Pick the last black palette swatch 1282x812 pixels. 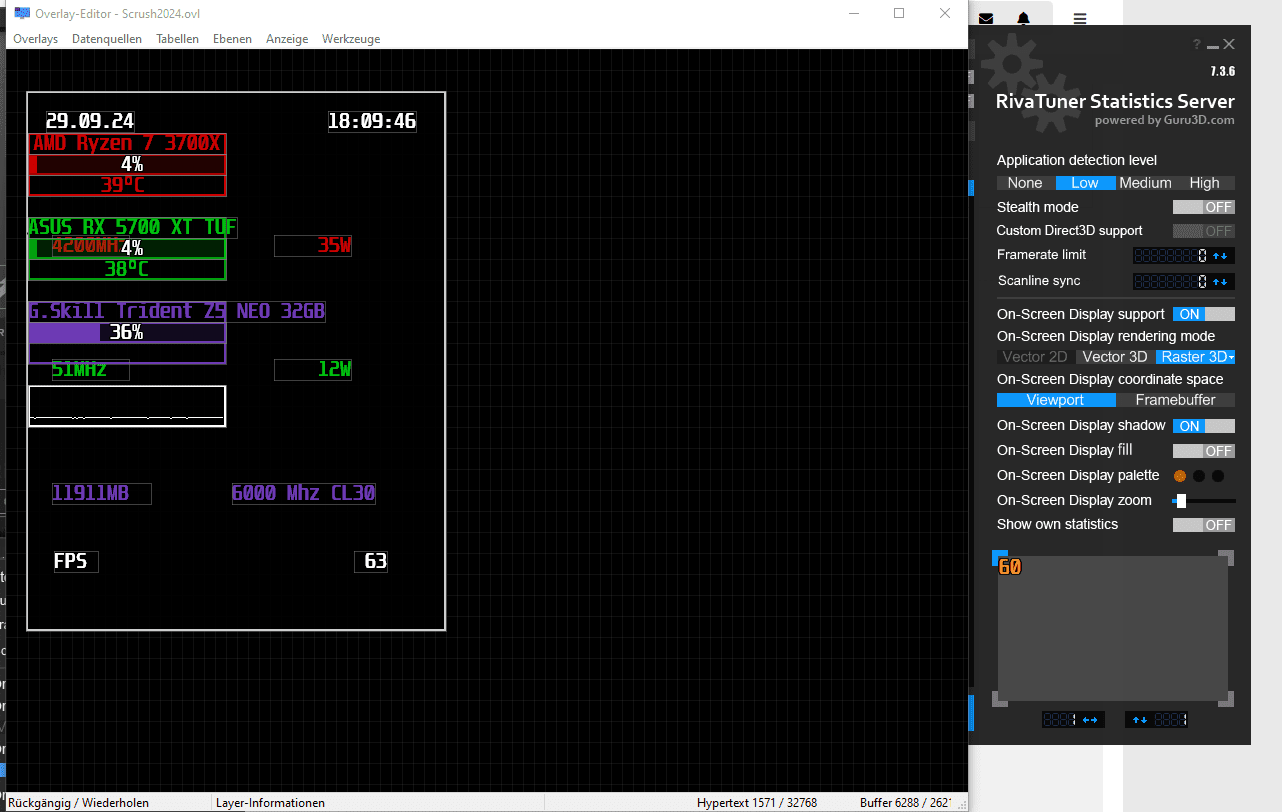click(x=1218, y=476)
